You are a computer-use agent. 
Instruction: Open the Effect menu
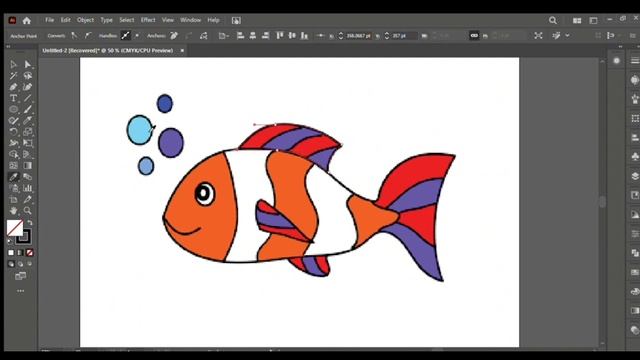[x=148, y=20]
